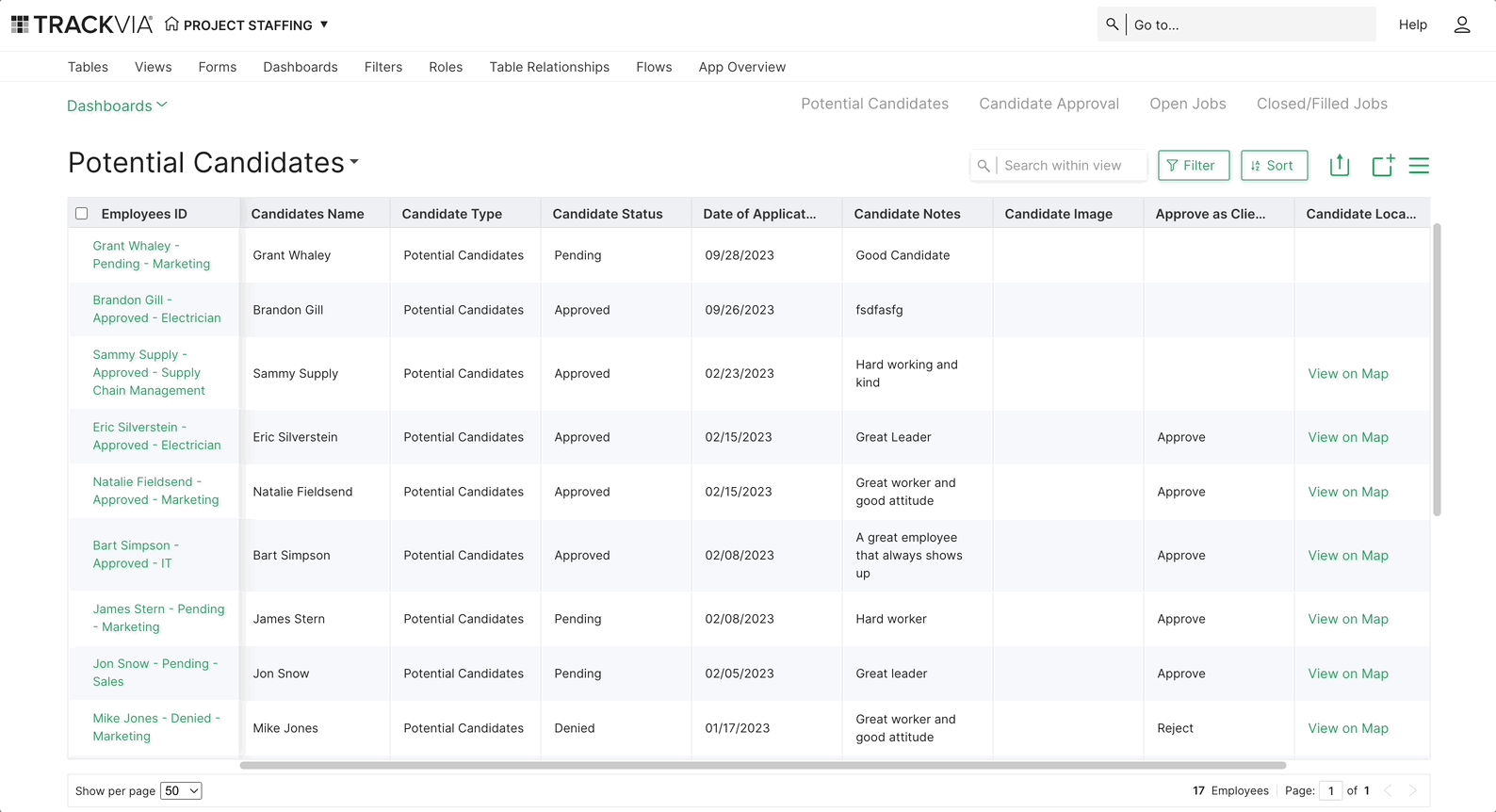Image resolution: width=1496 pixels, height=812 pixels.
Task: Click the horizontal table scrollbar
Action: click(x=763, y=765)
